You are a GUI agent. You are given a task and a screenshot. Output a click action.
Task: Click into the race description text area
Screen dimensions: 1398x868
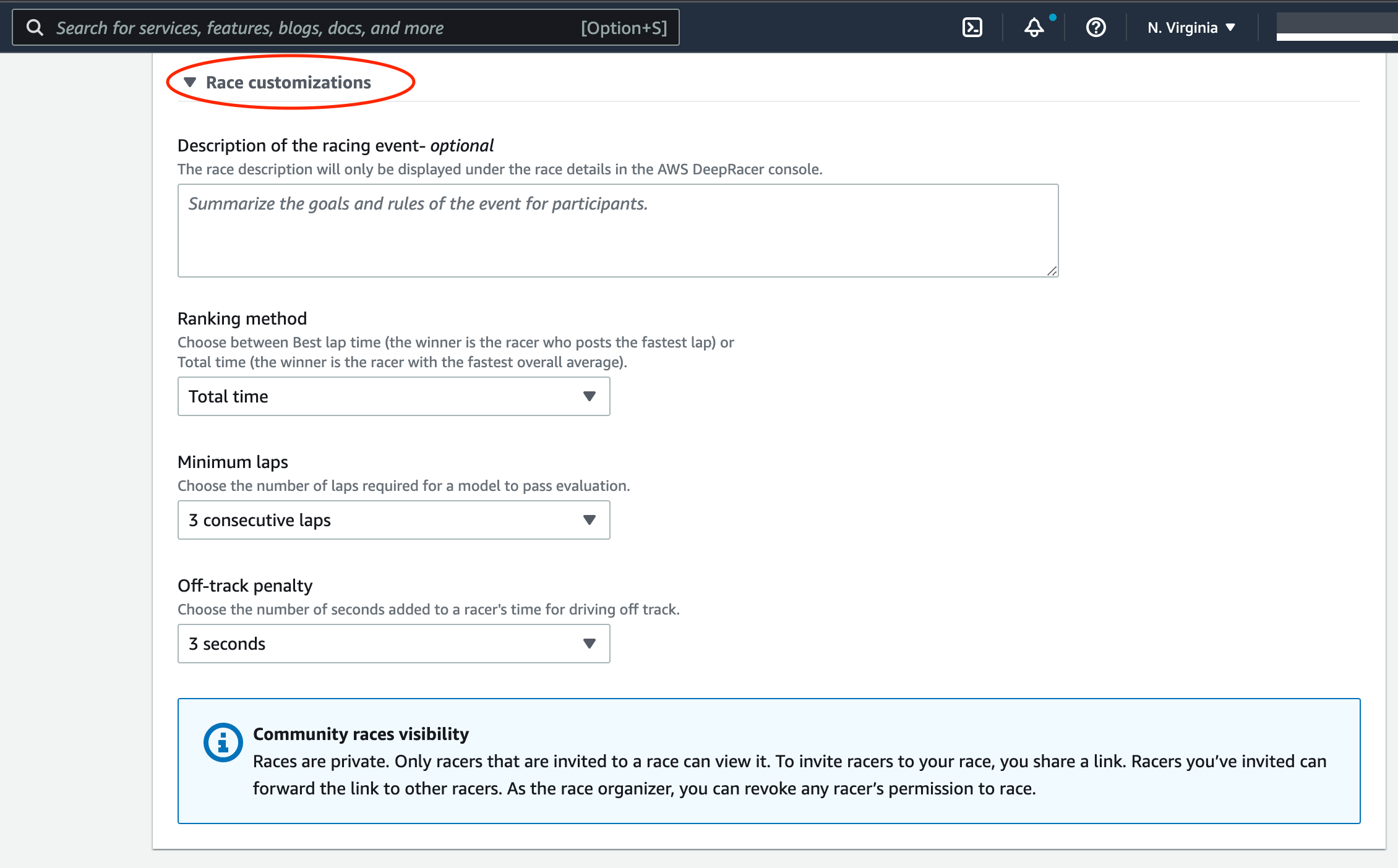point(618,231)
